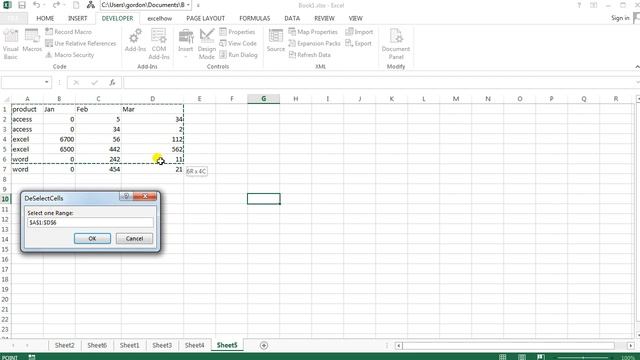Viewport: 640px width, 360px height.
Task: Click Expansion Packs
Action: (x=314, y=43)
